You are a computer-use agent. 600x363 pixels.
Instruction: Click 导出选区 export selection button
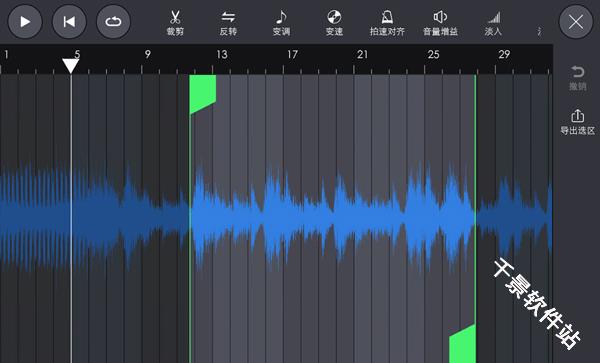click(x=577, y=122)
